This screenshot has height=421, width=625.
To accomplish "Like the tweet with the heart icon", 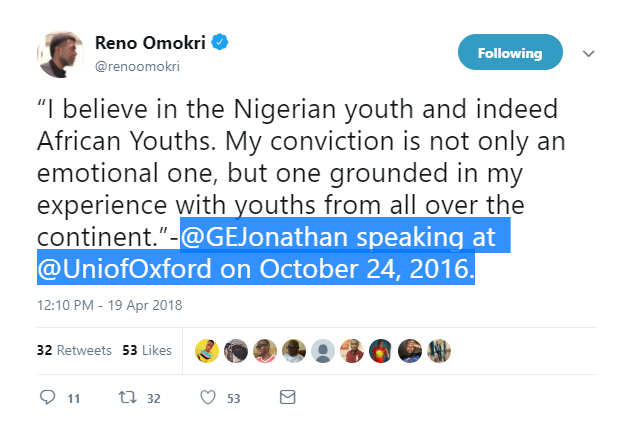I will click(208, 397).
